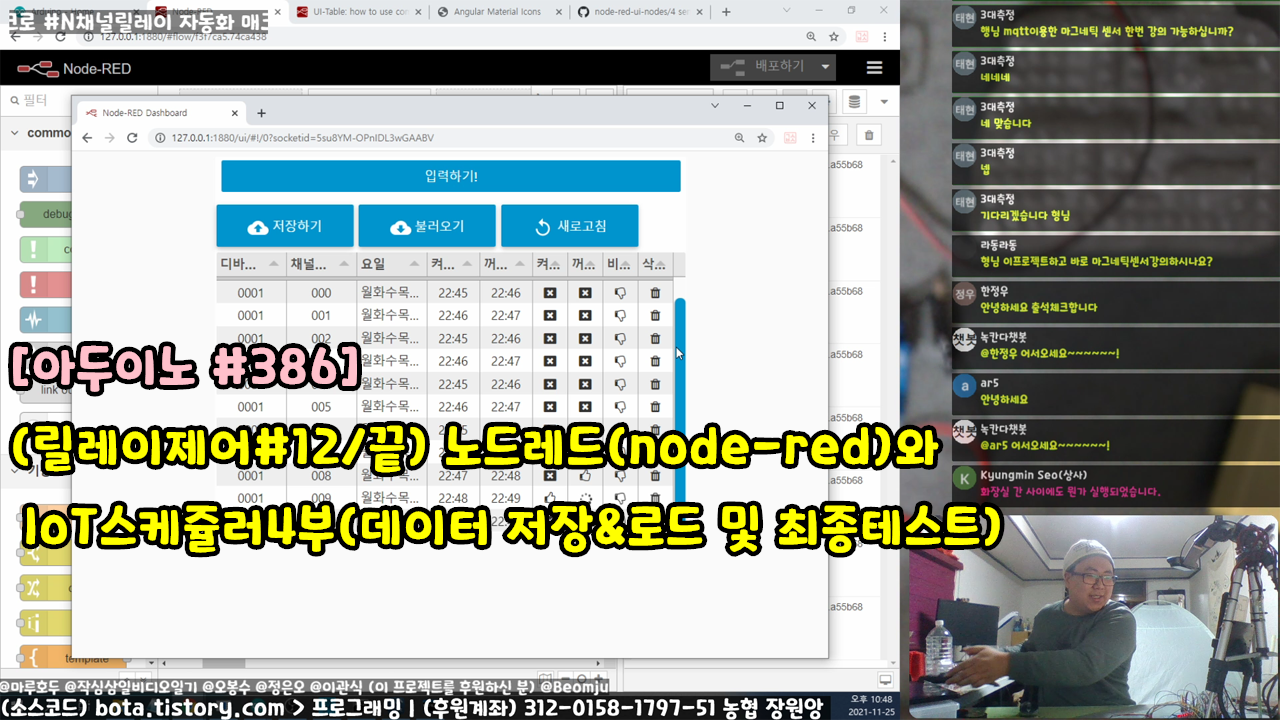Click the 불러오기 load button
The width and height of the screenshot is (1280, 720).
(428, 226)
